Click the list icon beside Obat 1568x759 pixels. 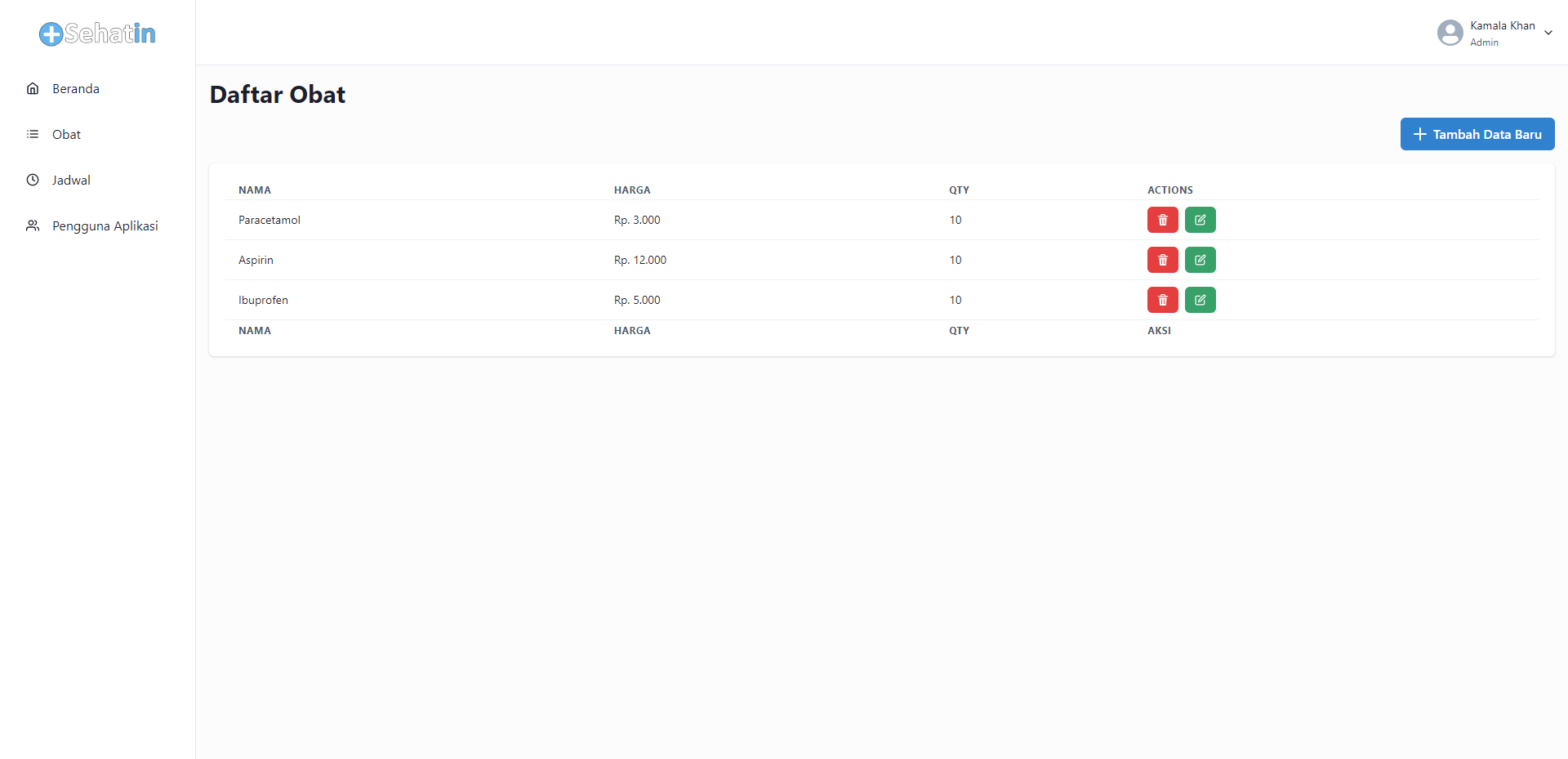coord(33,134)
